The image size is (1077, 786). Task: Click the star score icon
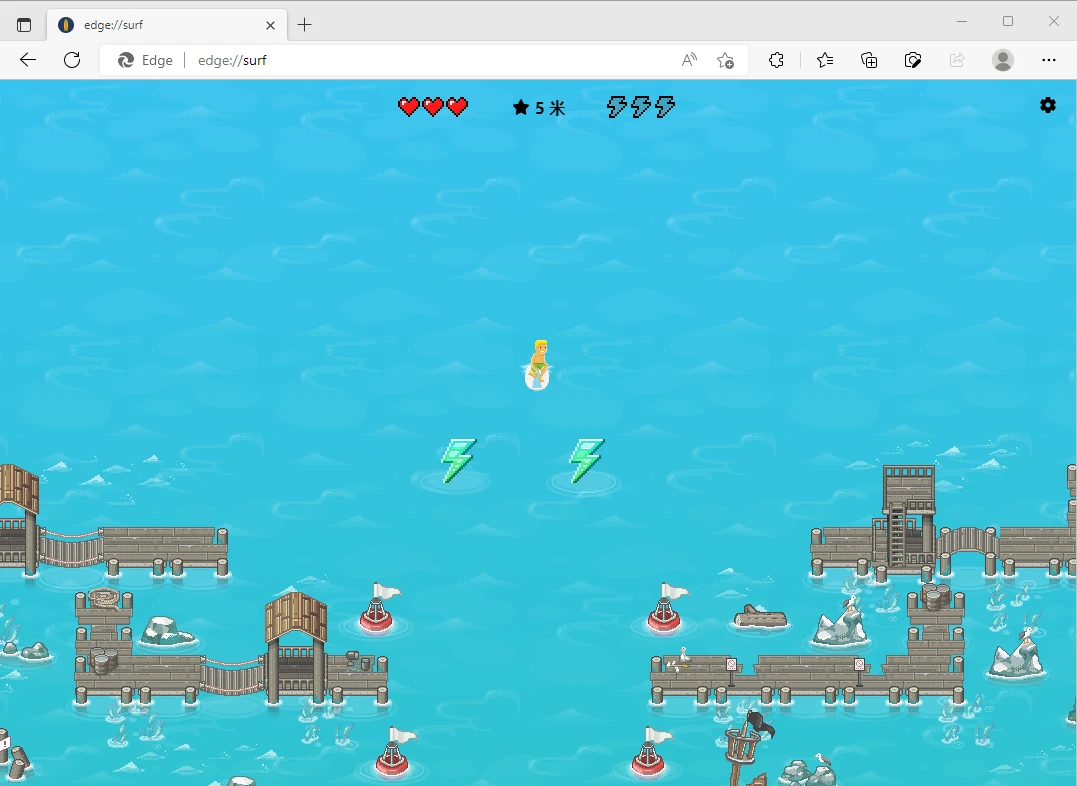coord(521,107)
